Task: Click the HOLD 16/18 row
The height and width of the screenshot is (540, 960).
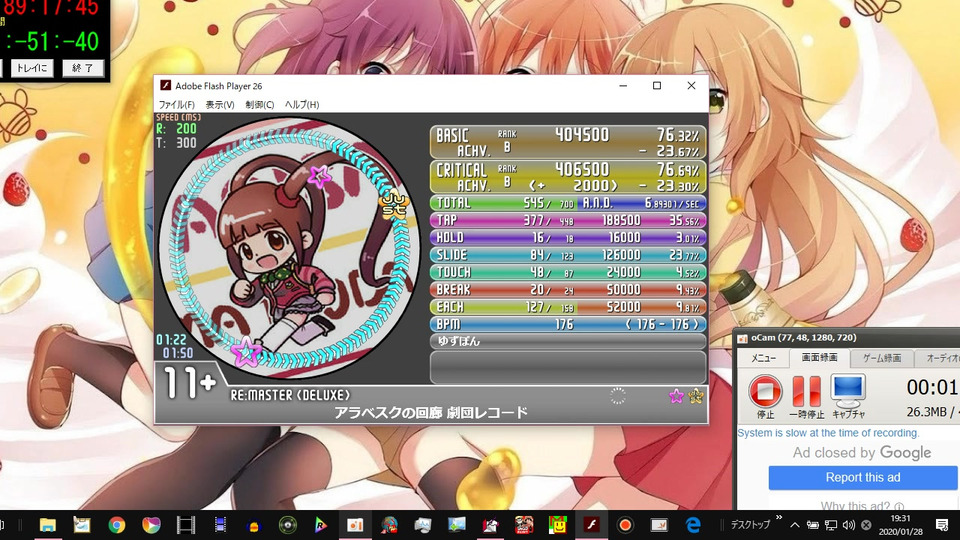Action: click(568, 238)
